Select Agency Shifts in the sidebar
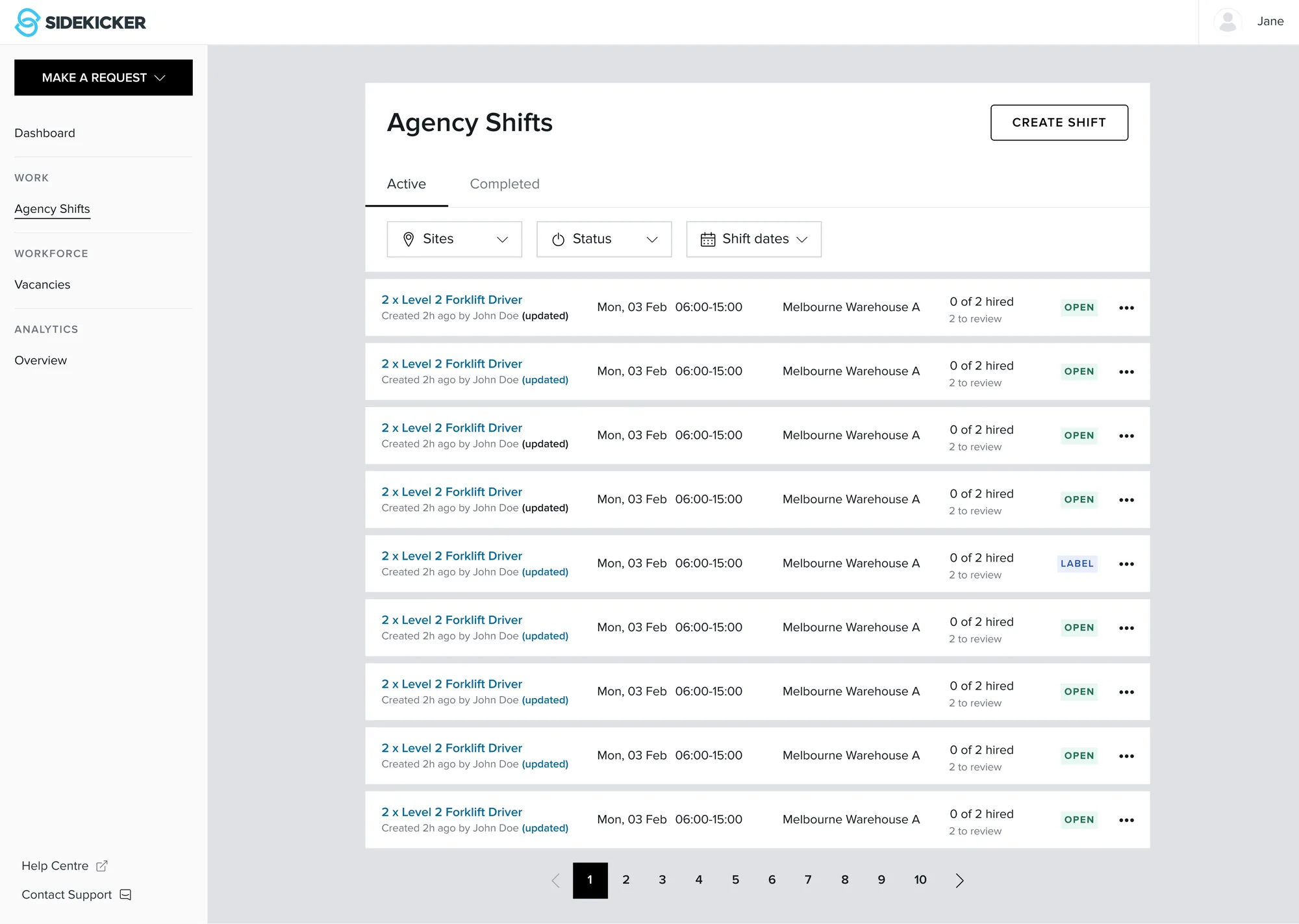Image resolution: width=1299 pixels, height=924 pixels. pos(52,209)
